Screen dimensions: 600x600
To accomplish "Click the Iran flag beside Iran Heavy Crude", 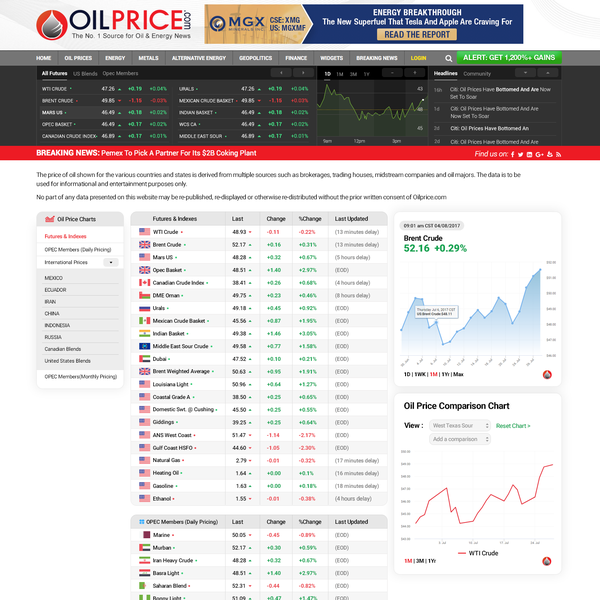I will tap(144, 560).
